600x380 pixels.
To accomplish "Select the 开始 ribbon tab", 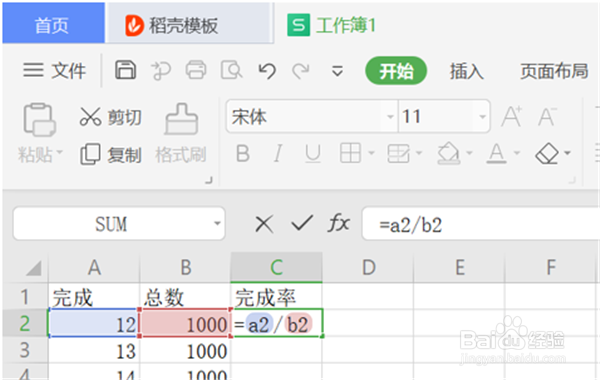I will click(x=396, y=71).
